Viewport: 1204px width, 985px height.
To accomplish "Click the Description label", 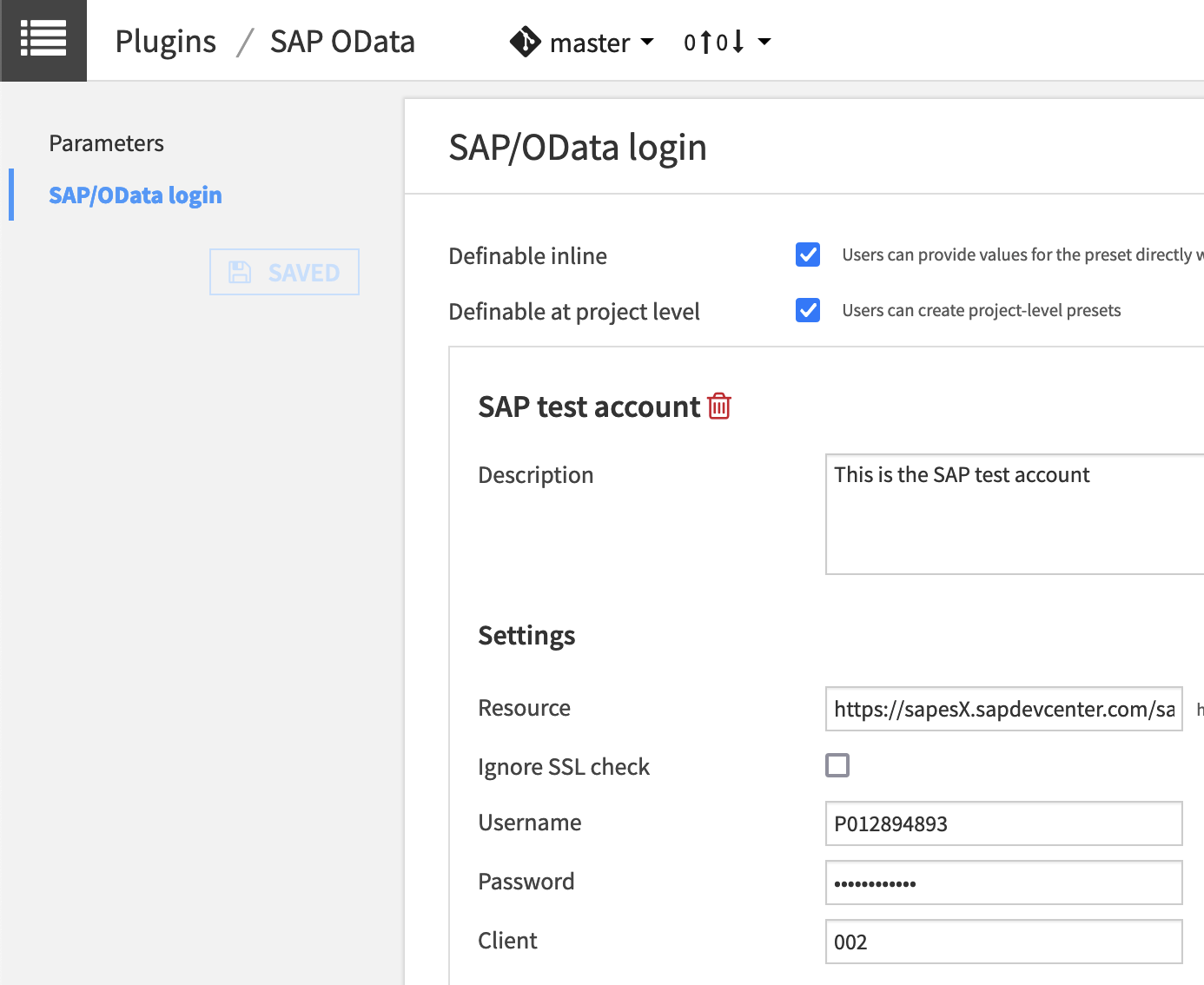I will pos(536,475).
